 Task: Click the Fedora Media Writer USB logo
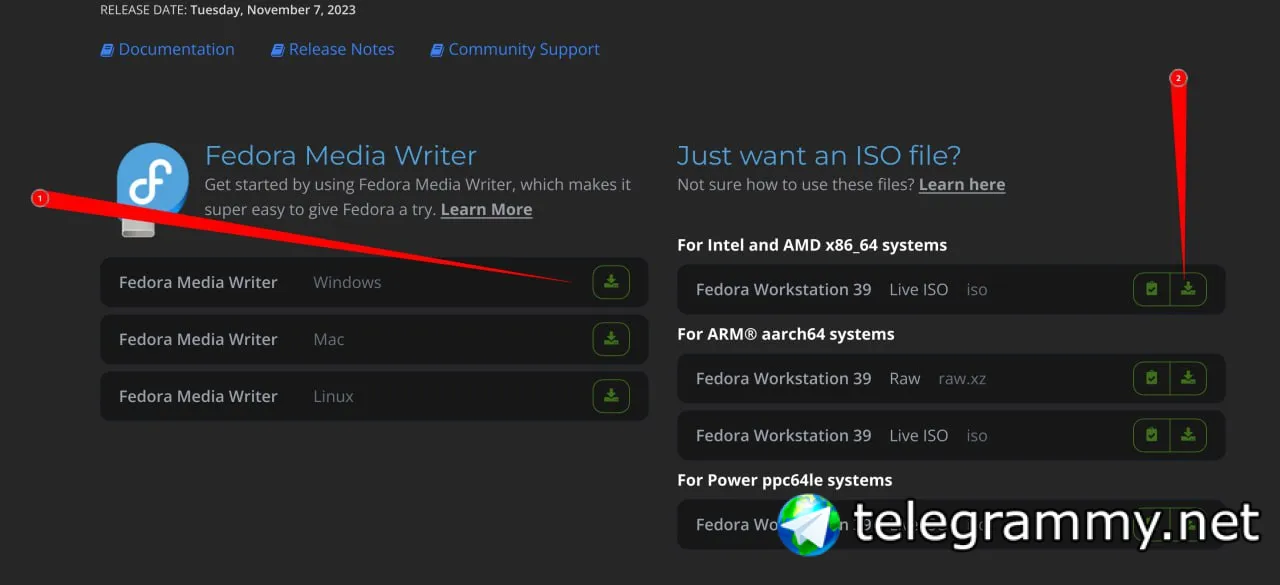151,190
